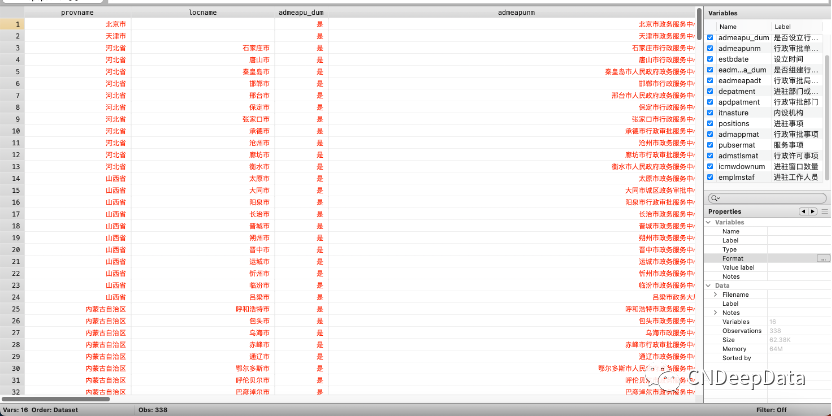Screen dimensions: 832x416
Task: Click the data grid horizontal scrollbar
Action: coord(56,398)
